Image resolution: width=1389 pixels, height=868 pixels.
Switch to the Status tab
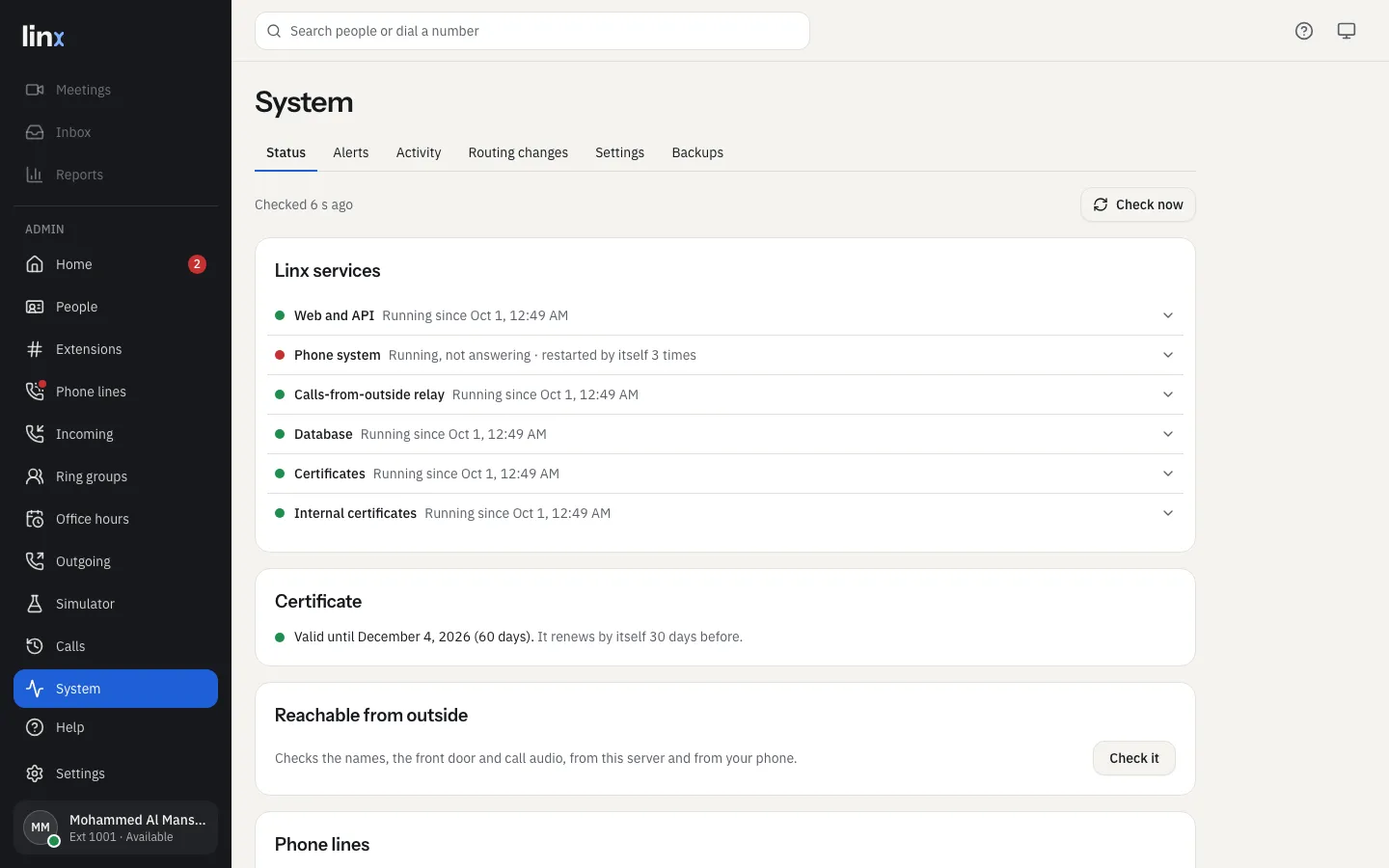pyautogui.click(x=286, y=152)
